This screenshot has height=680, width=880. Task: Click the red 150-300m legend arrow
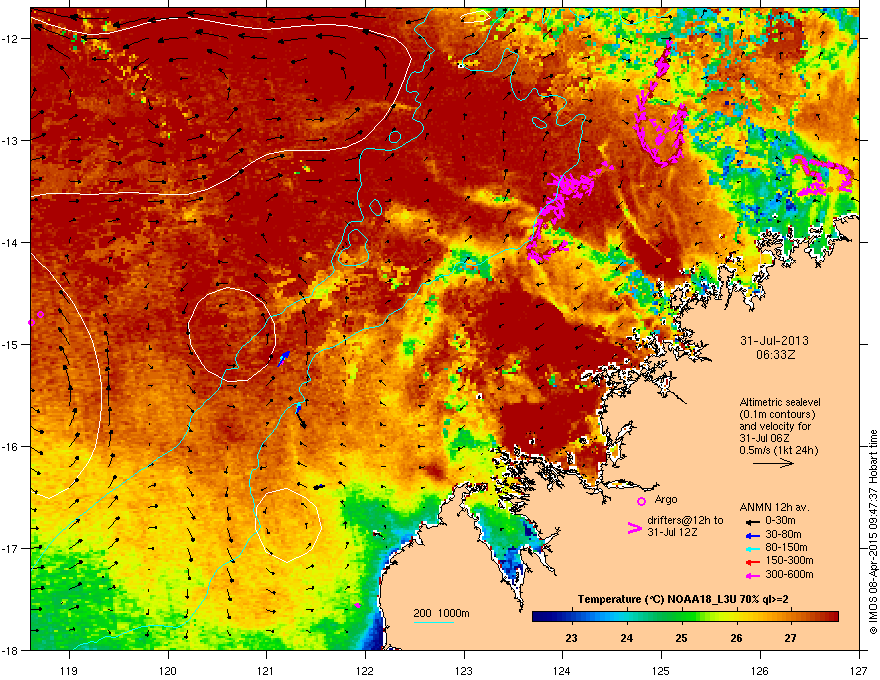(x=751, y=562)
